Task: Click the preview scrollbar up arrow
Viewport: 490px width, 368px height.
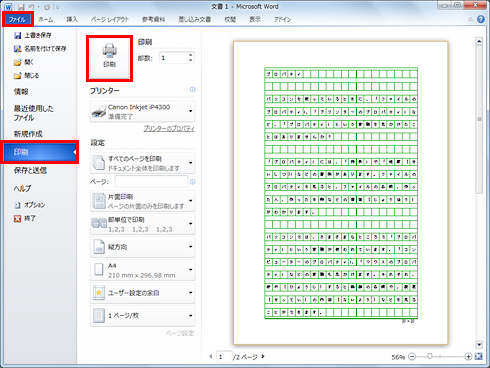Action: [479, 41]
